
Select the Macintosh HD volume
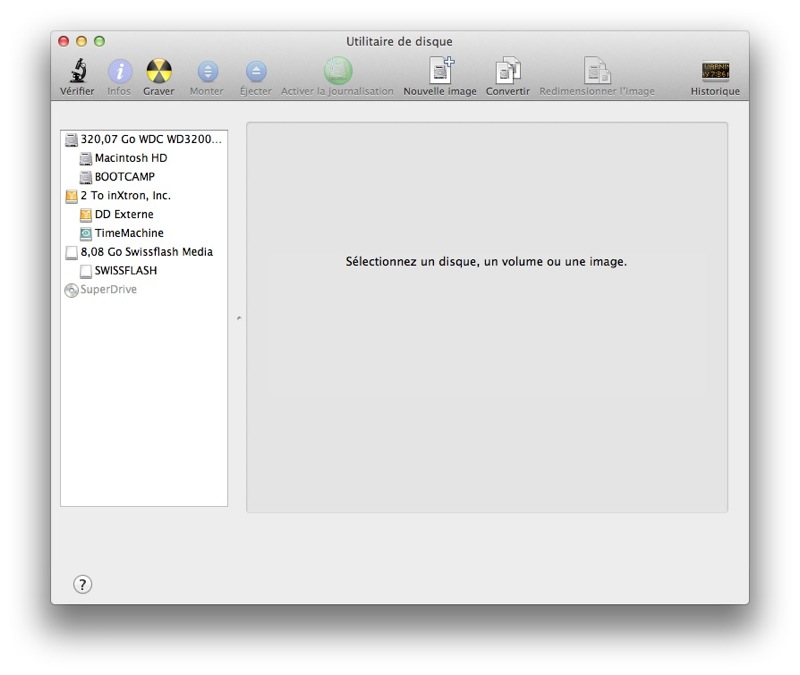point(130,158)
